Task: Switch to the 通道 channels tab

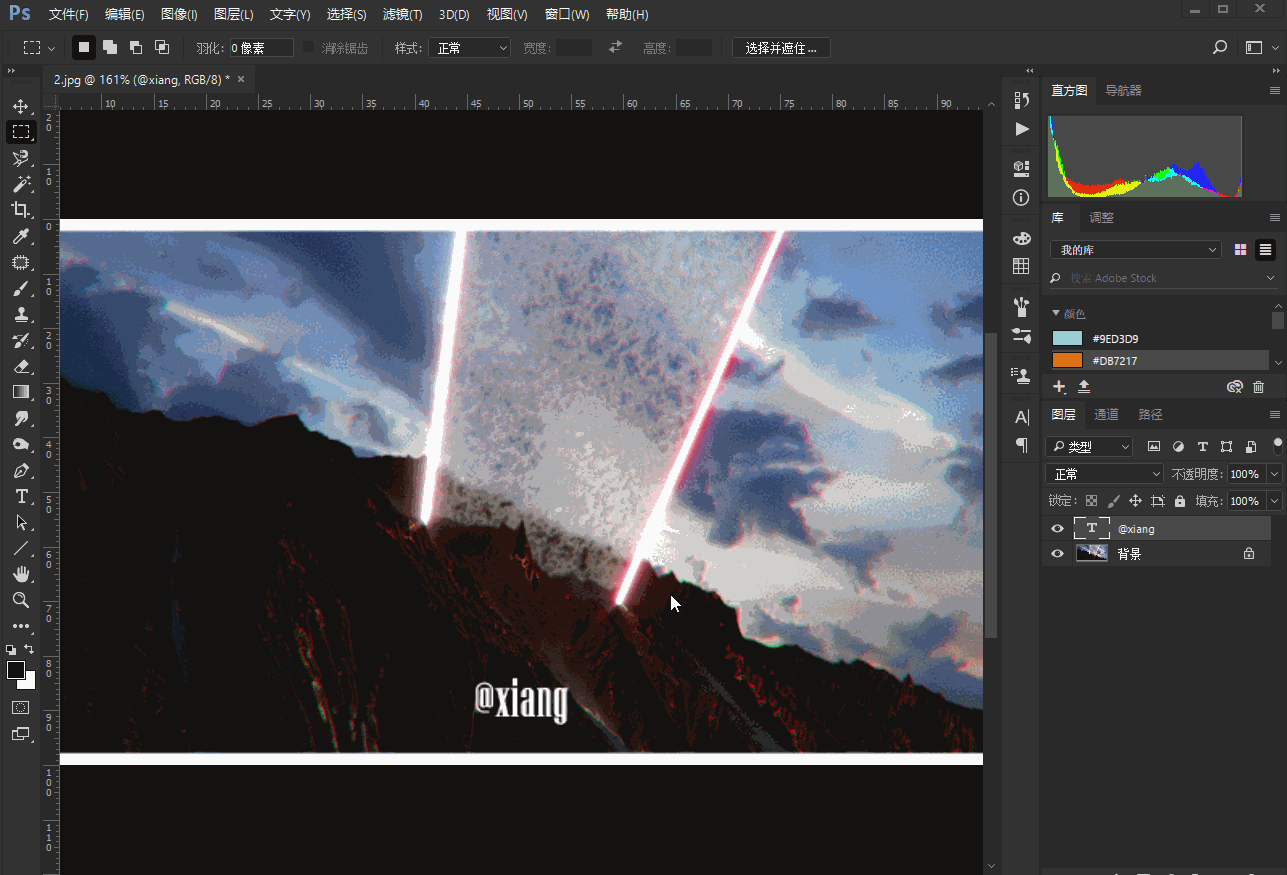Action: (x=1106, y=414)
